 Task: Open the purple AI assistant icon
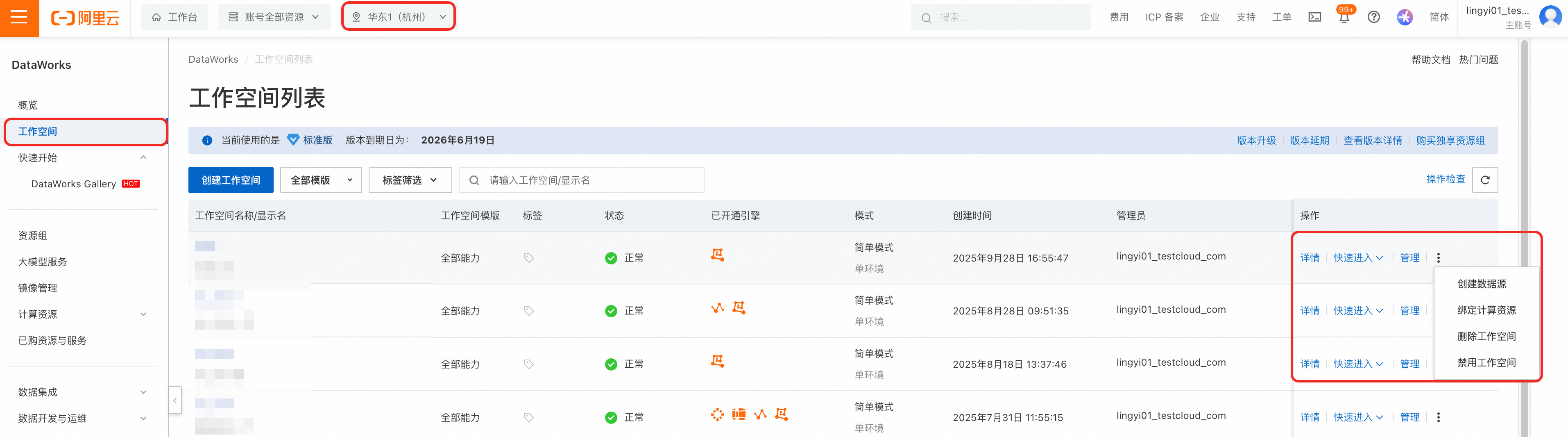point(1405,17)
